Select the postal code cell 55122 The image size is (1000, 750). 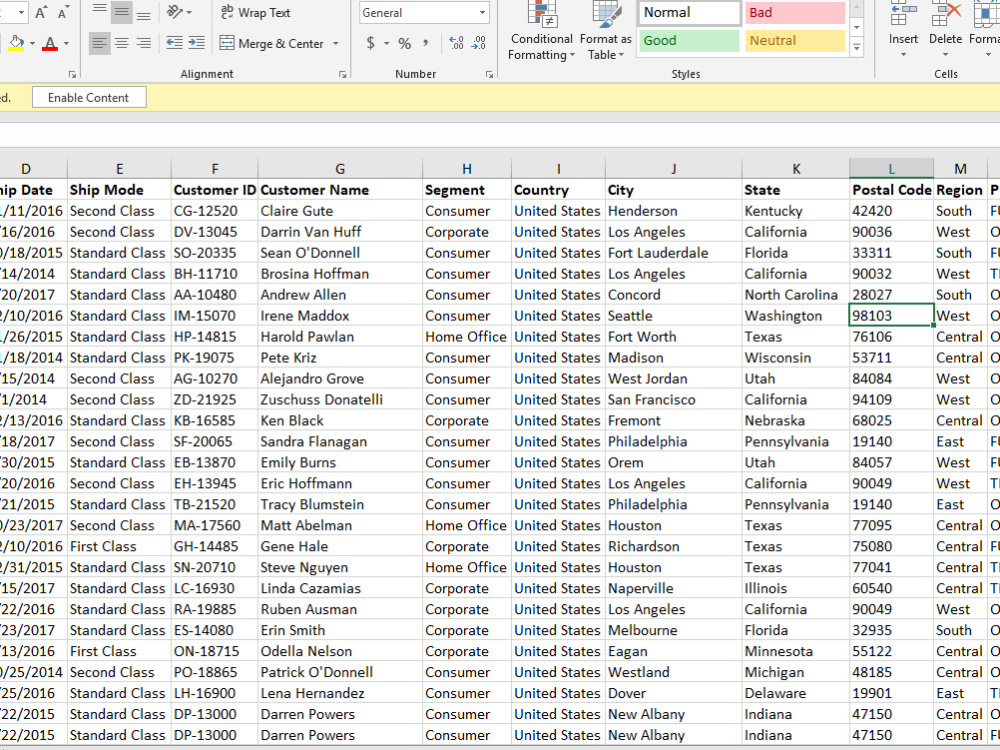(x=891, y=651)
